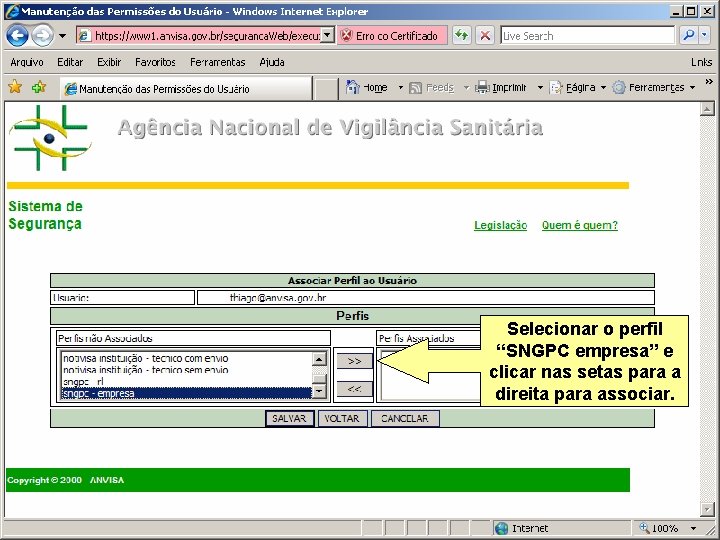Open a new blank tab
This screenshot has height=540, width=720.
(326, 89)
